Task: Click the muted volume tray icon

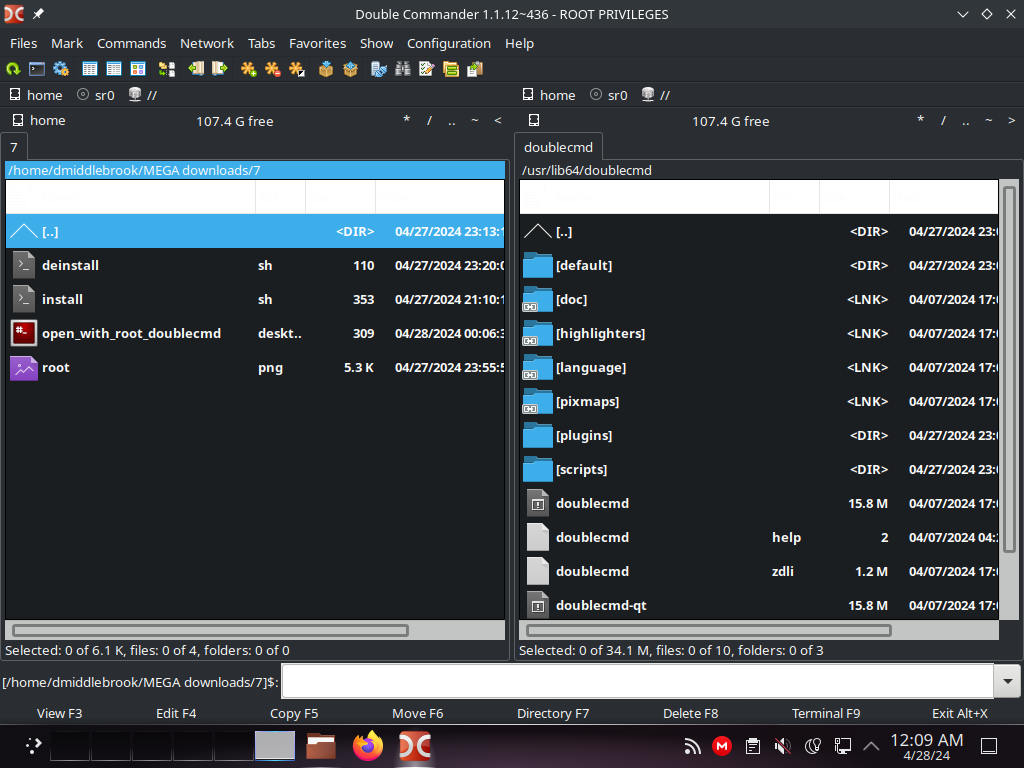Action: 782,746
